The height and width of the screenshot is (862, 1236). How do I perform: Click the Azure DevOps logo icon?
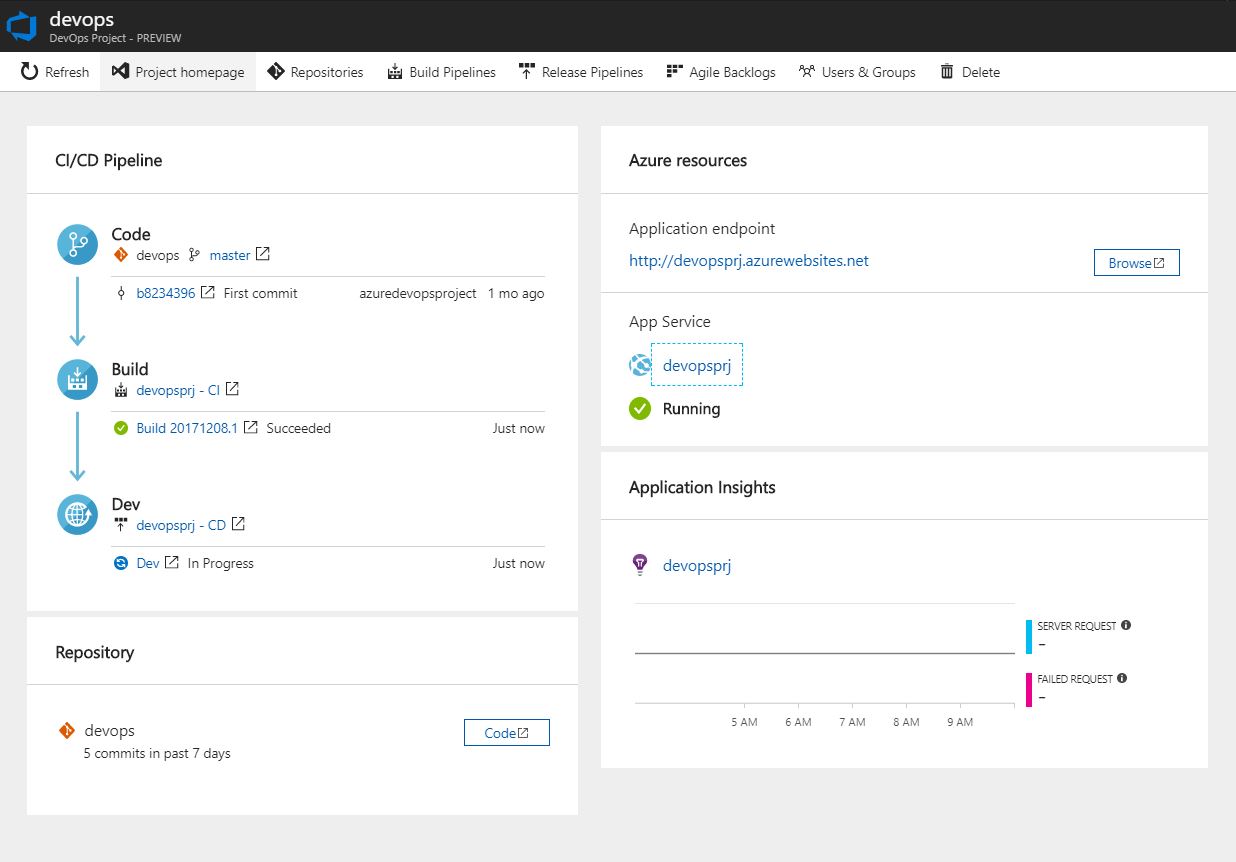[x=21, y=26]
